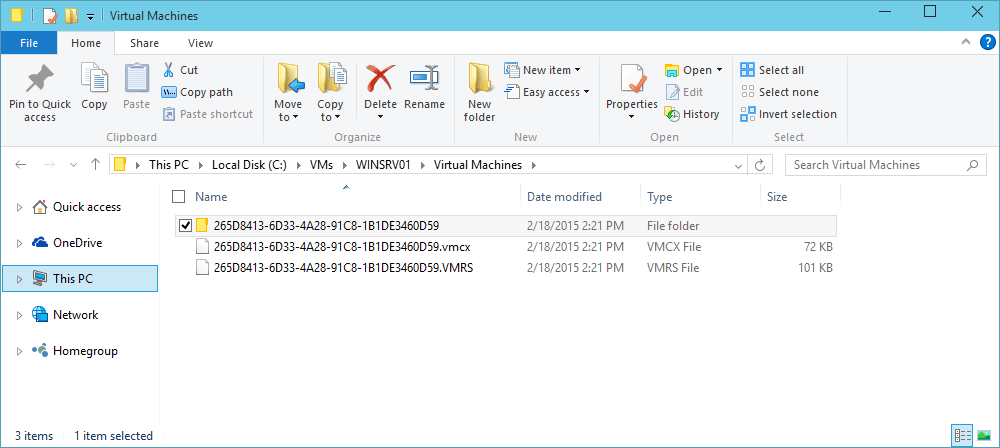Open Explorer Help question mark
This screenshot has height=448, width=1000.
[987, 43]
